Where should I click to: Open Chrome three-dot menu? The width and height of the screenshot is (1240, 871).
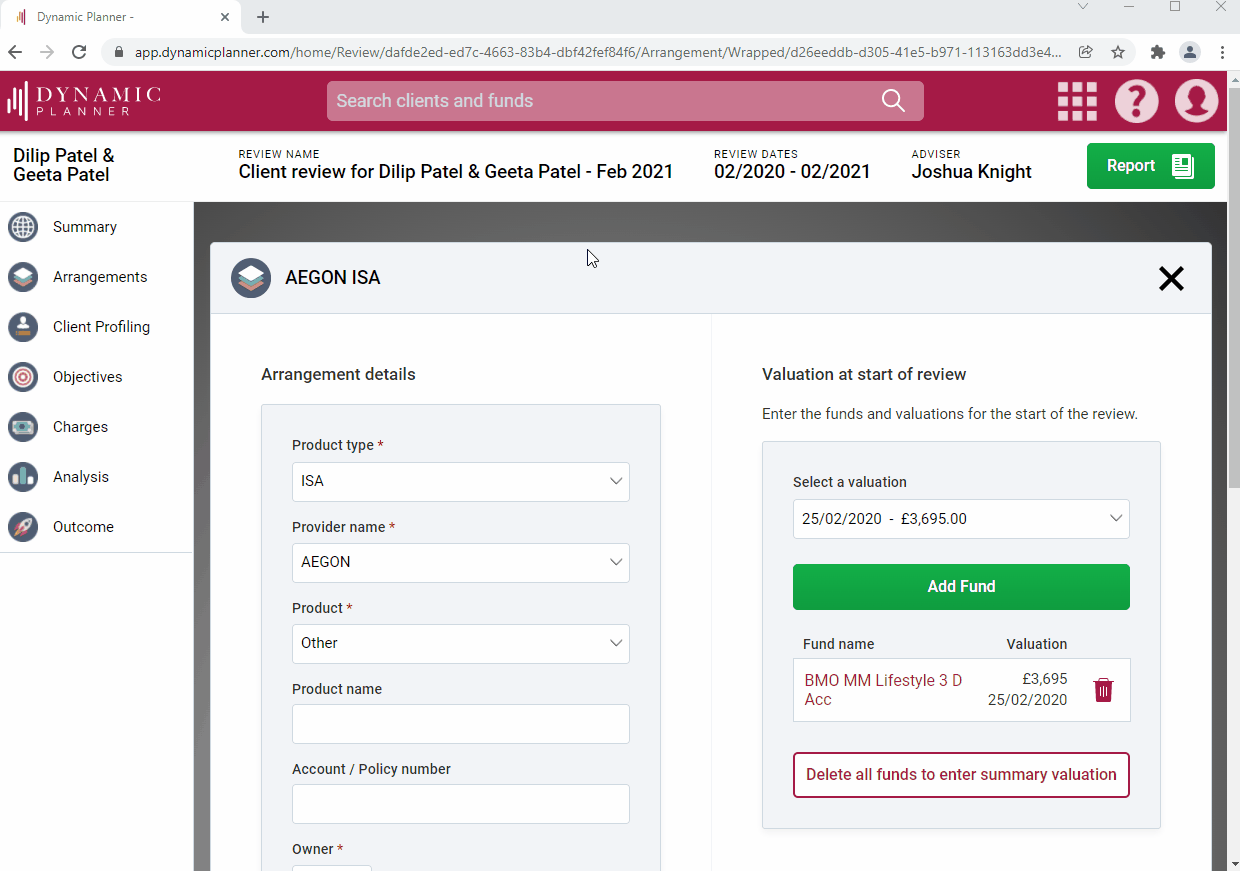(x=1222, y=52)
